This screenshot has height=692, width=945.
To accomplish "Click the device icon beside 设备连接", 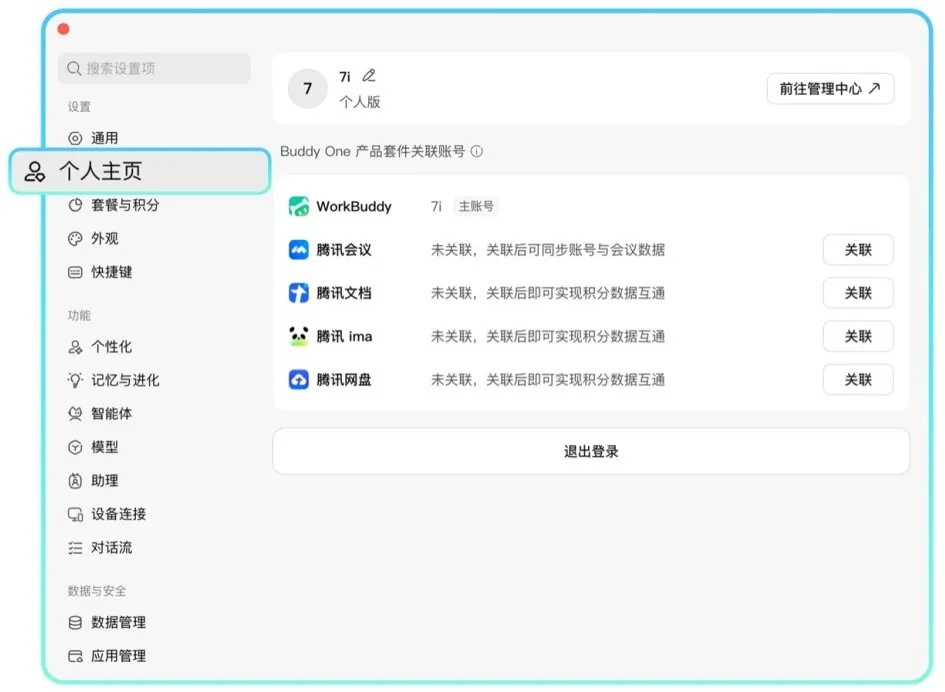I will click(75, 514).
